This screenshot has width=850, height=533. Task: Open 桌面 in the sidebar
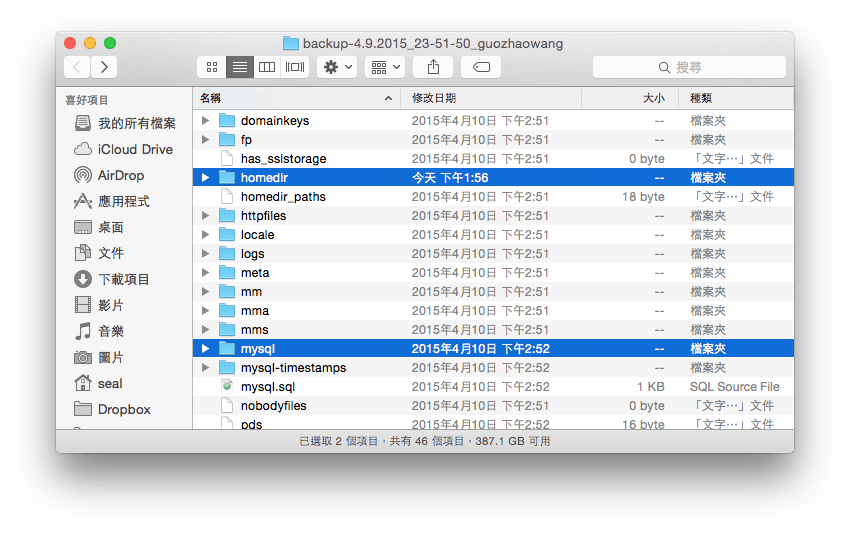pos(99,228)
